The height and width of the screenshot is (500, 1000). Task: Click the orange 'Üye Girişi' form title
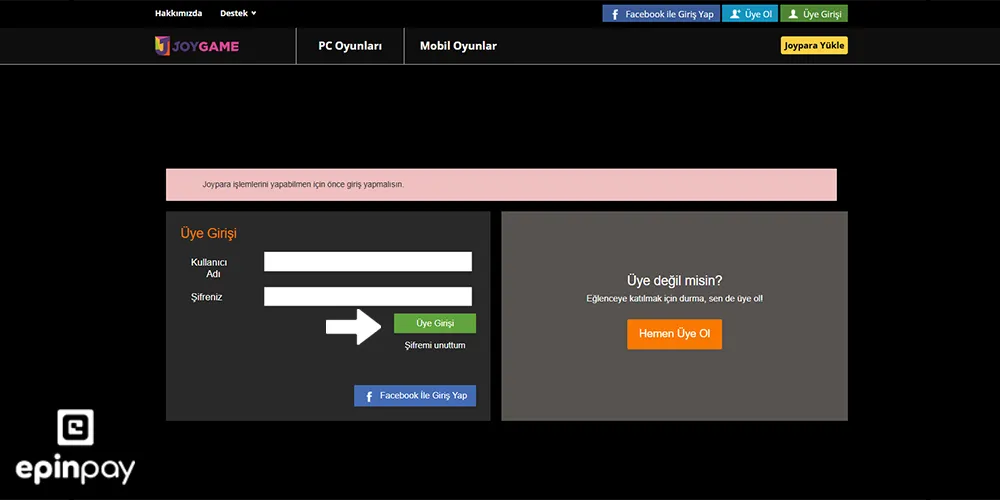(209, 233)
